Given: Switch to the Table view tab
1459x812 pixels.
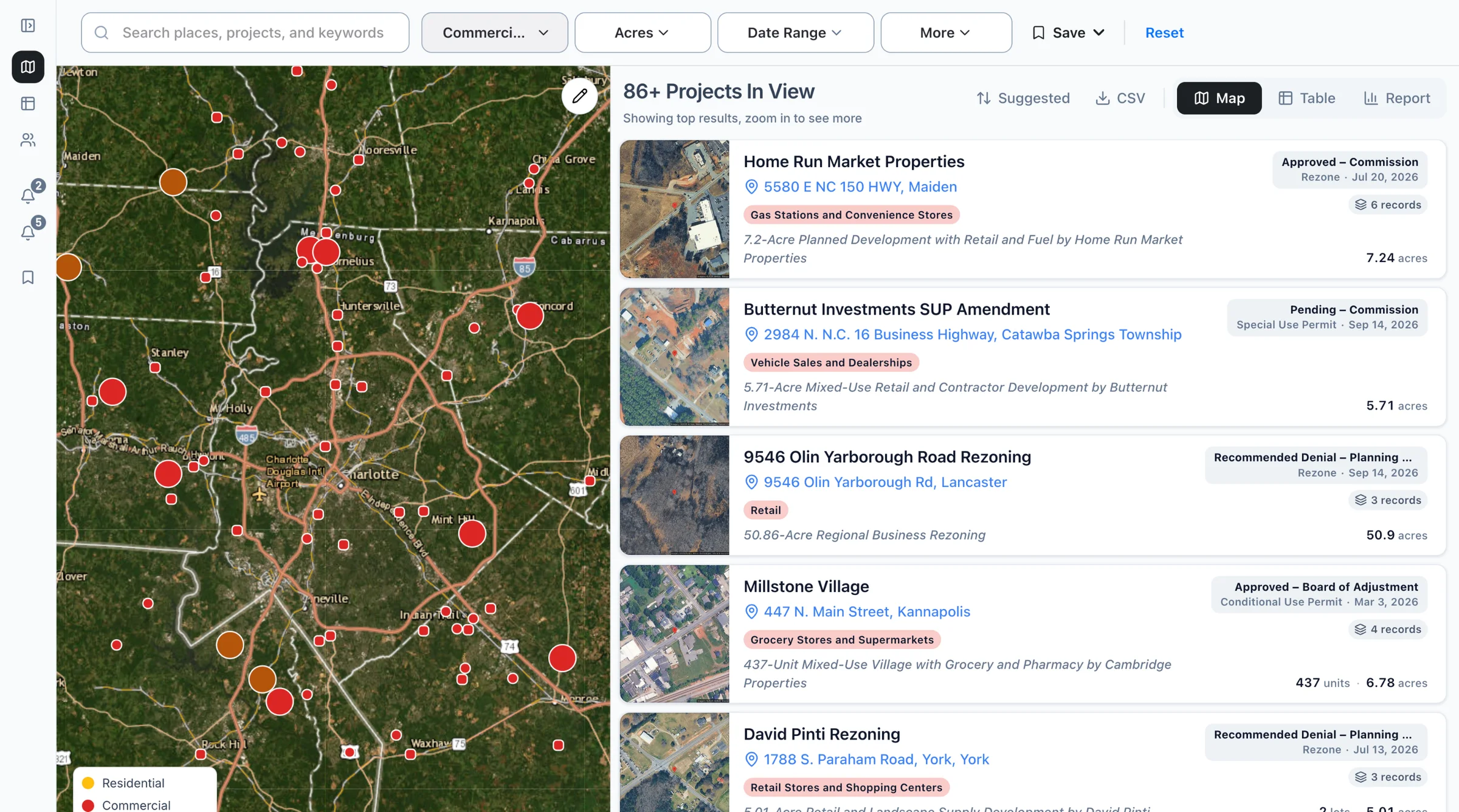Looking at the screenshot, I should tap(1306, 98).
